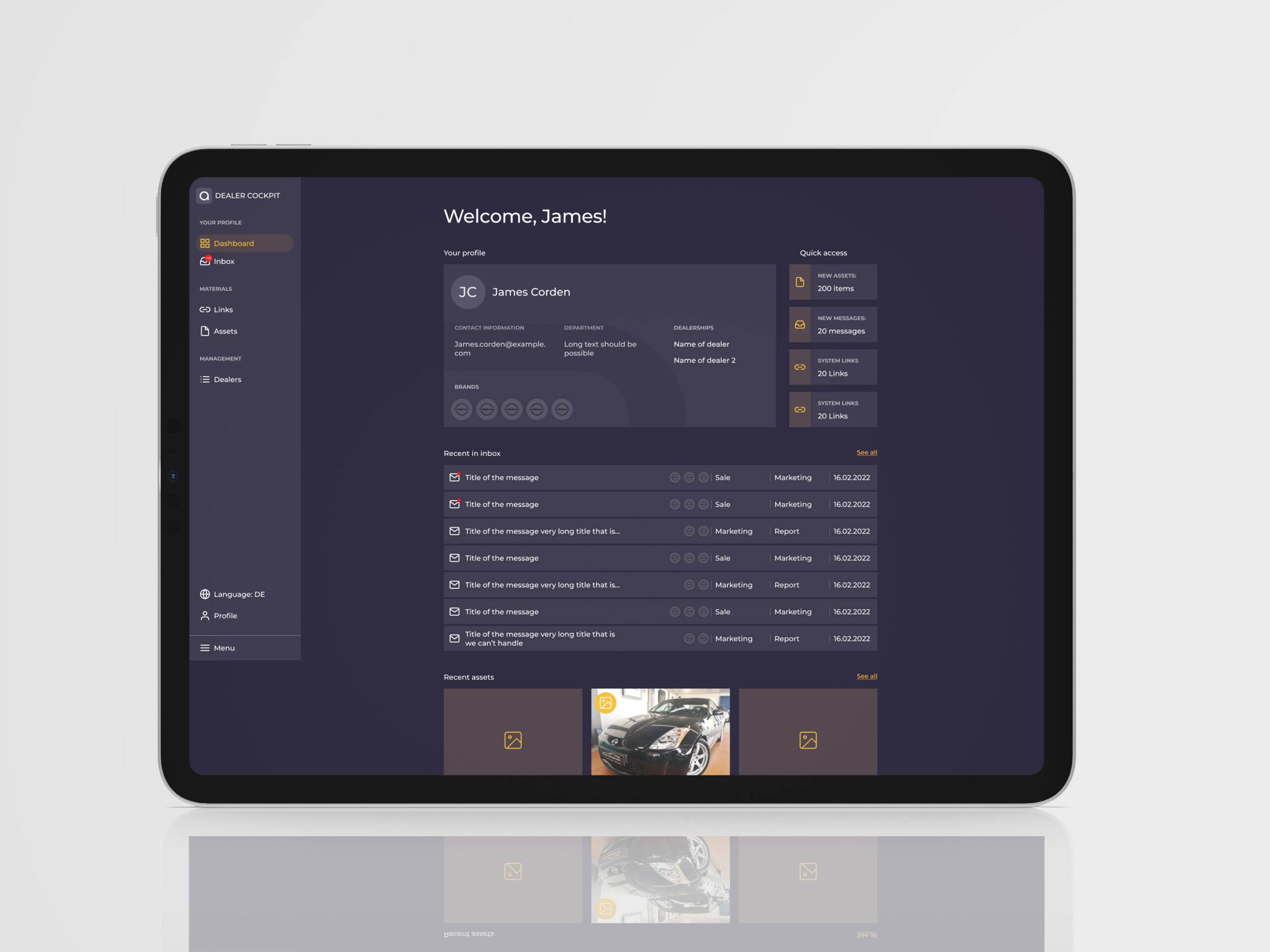
Task: Click the James Corden profile avatar
Action: 467,292
